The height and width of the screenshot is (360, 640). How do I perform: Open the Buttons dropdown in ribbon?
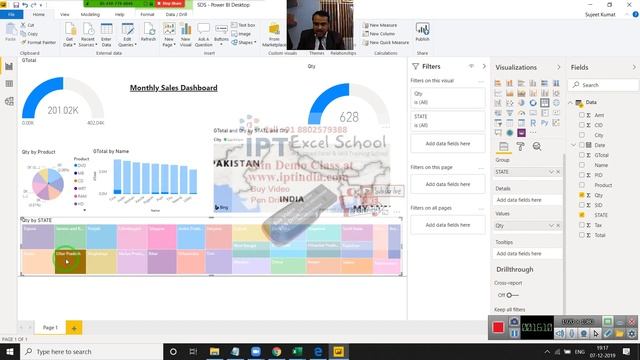[x=221, y=34]
